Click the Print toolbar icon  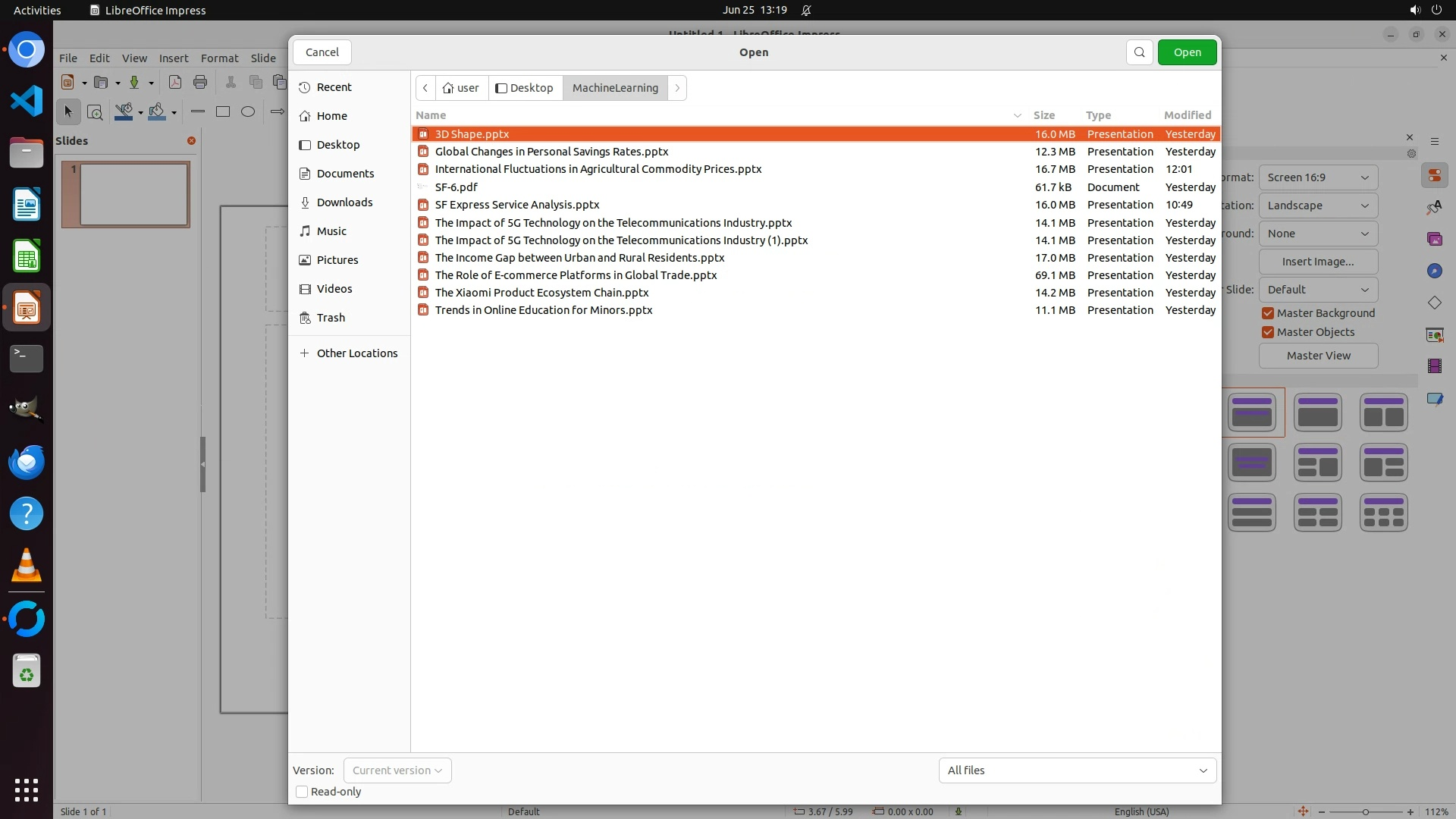pos(200,82)
